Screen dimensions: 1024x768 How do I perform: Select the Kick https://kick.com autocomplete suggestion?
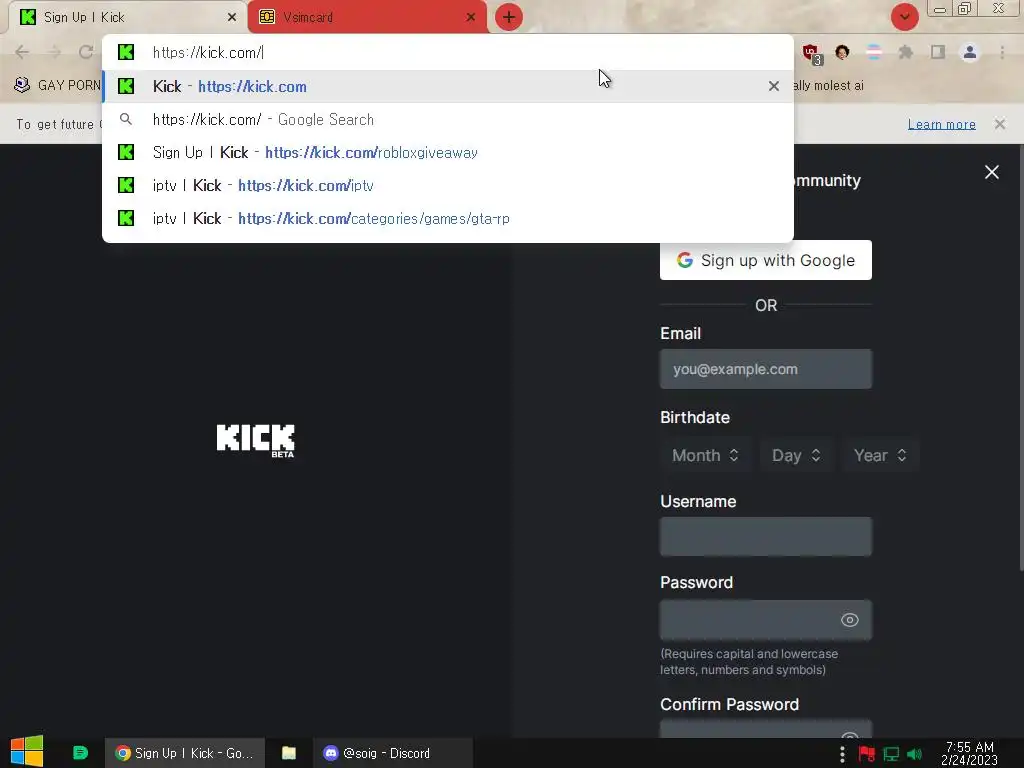point(448,86)
